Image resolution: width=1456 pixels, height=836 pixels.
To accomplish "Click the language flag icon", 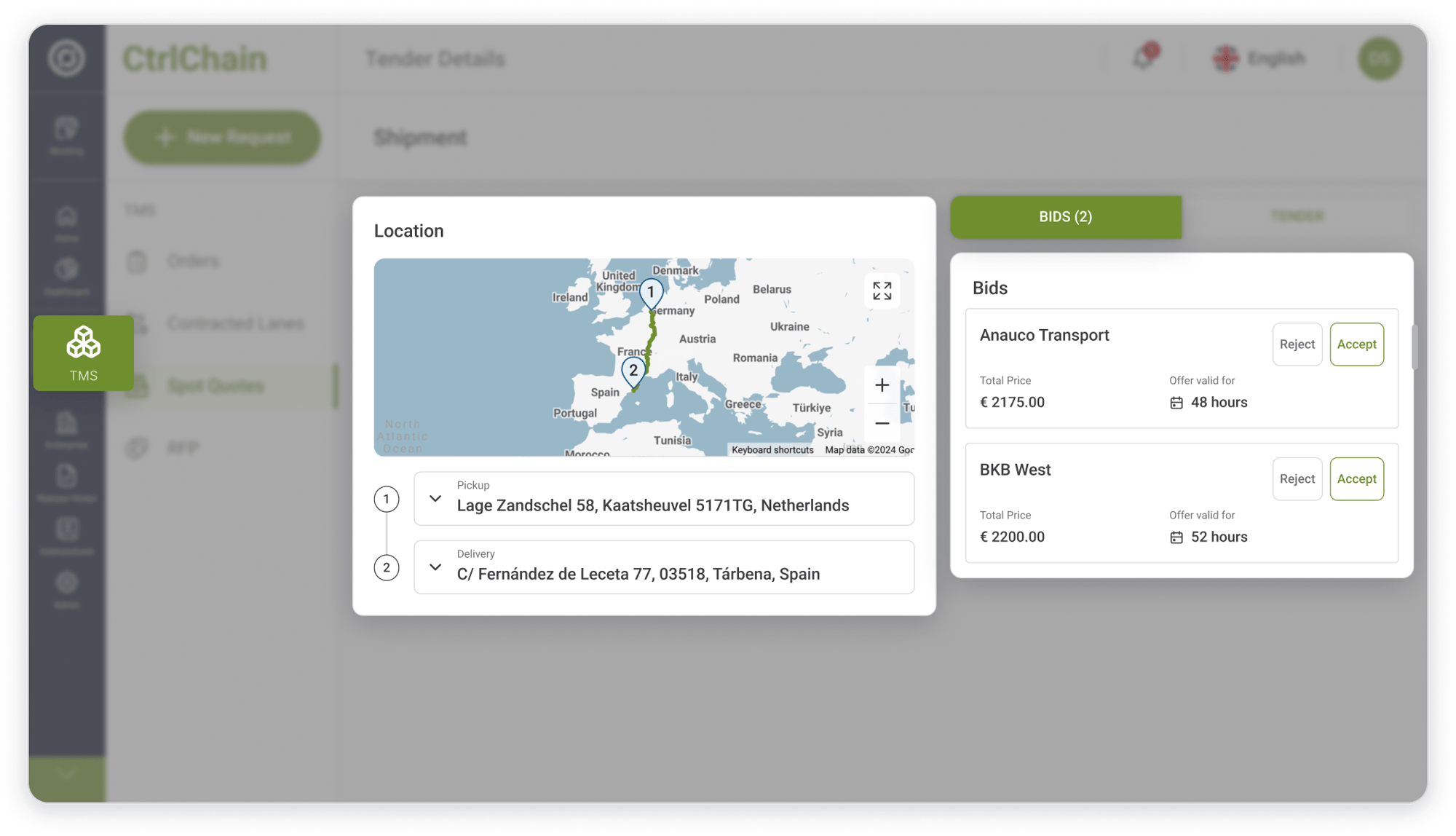I will coord(1226,58).
